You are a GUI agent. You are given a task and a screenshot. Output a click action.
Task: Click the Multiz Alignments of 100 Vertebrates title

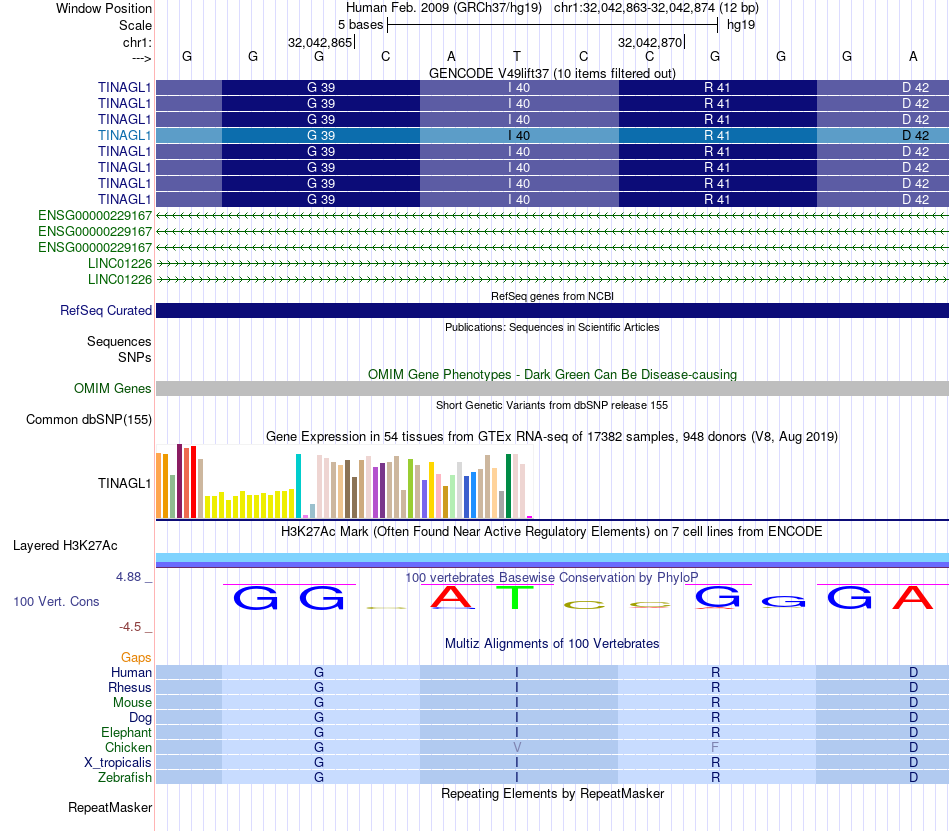pos(552,643)
